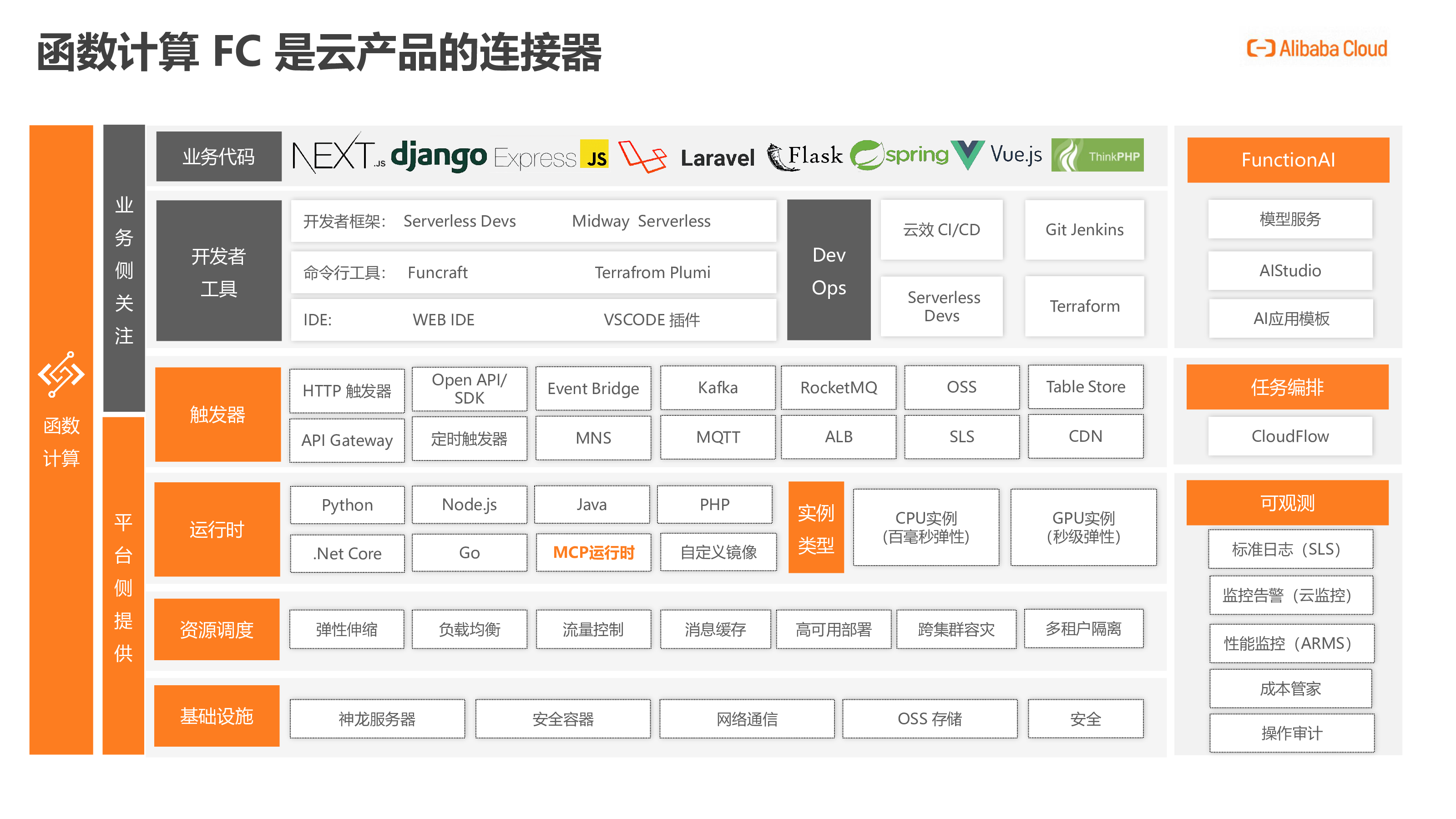Click the AIStudio box

[1290, 270]
